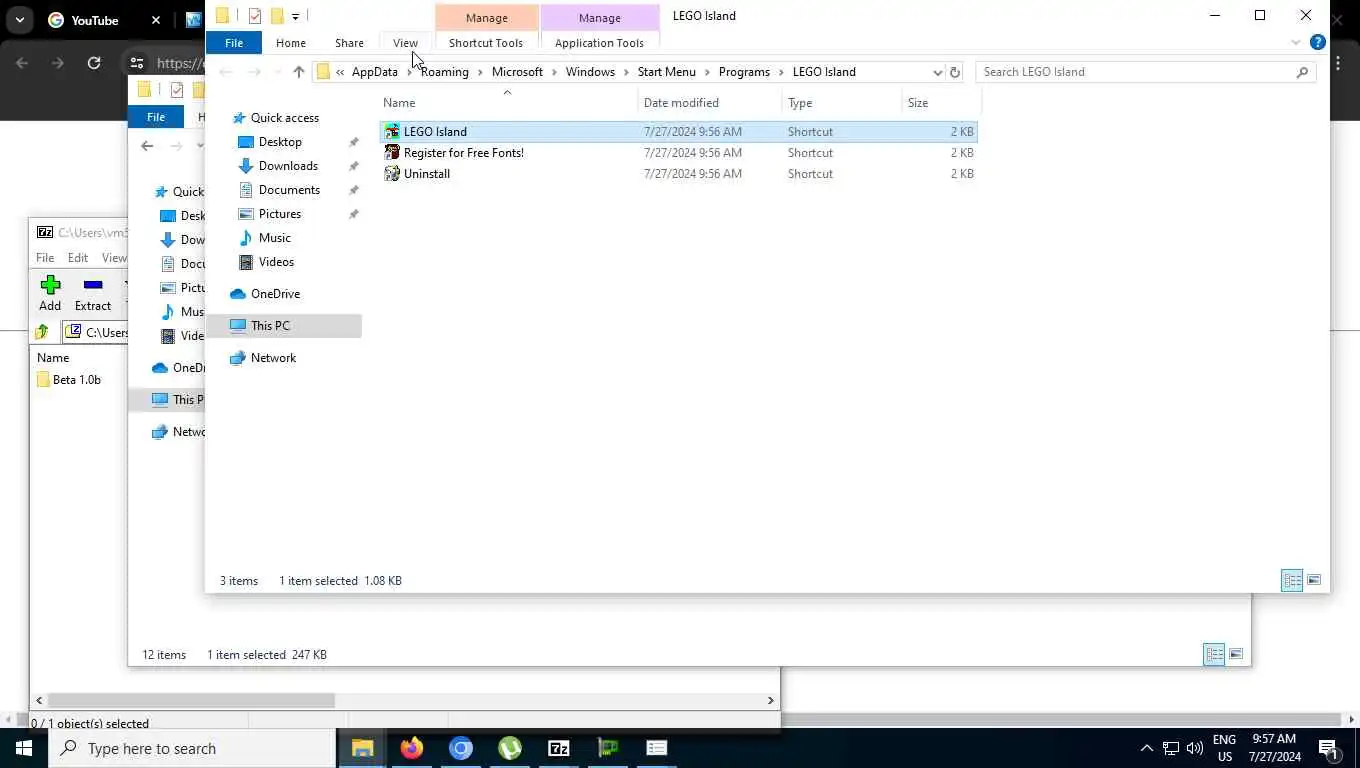Open uTorrent from the taskbar
Image resolution: width=1360 pixels, height=768 pixels.
pos(510,748)
